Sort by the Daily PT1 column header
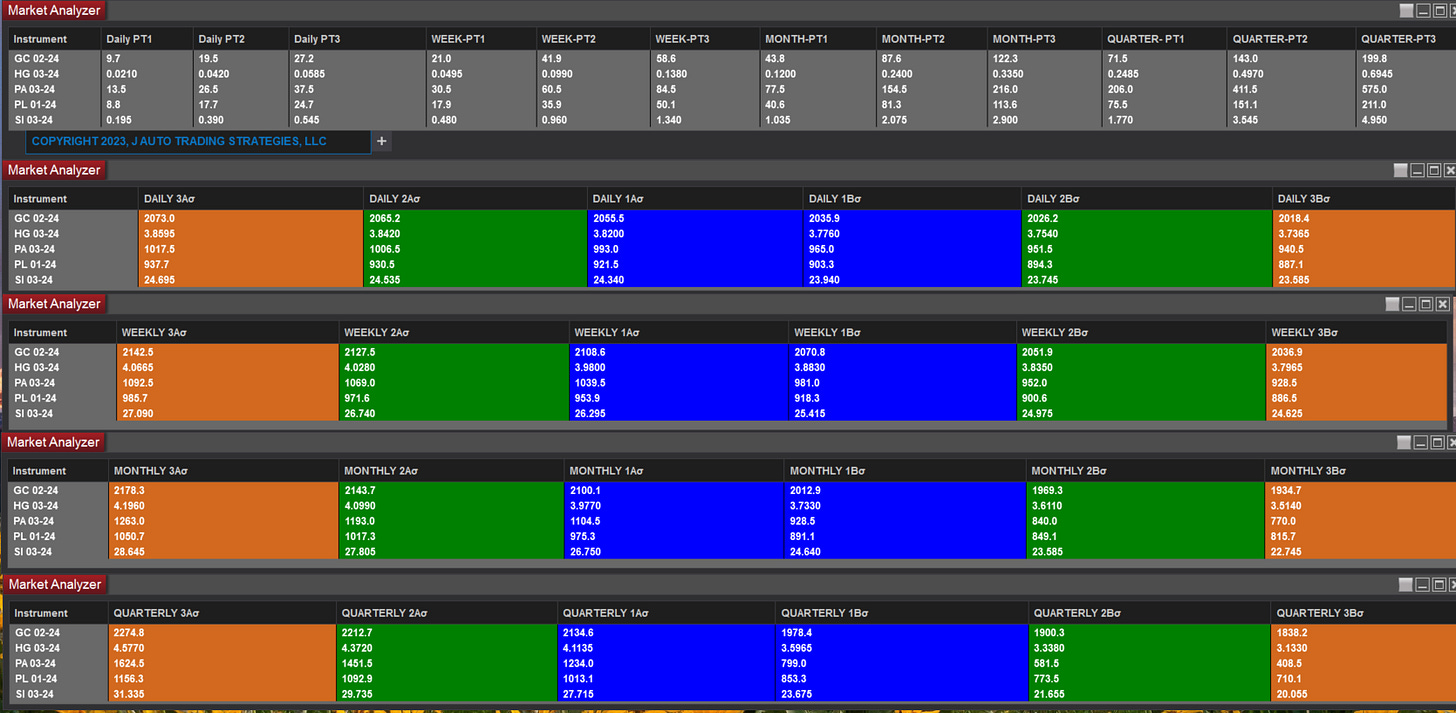1456x713 pixels. tap(146, 39)
